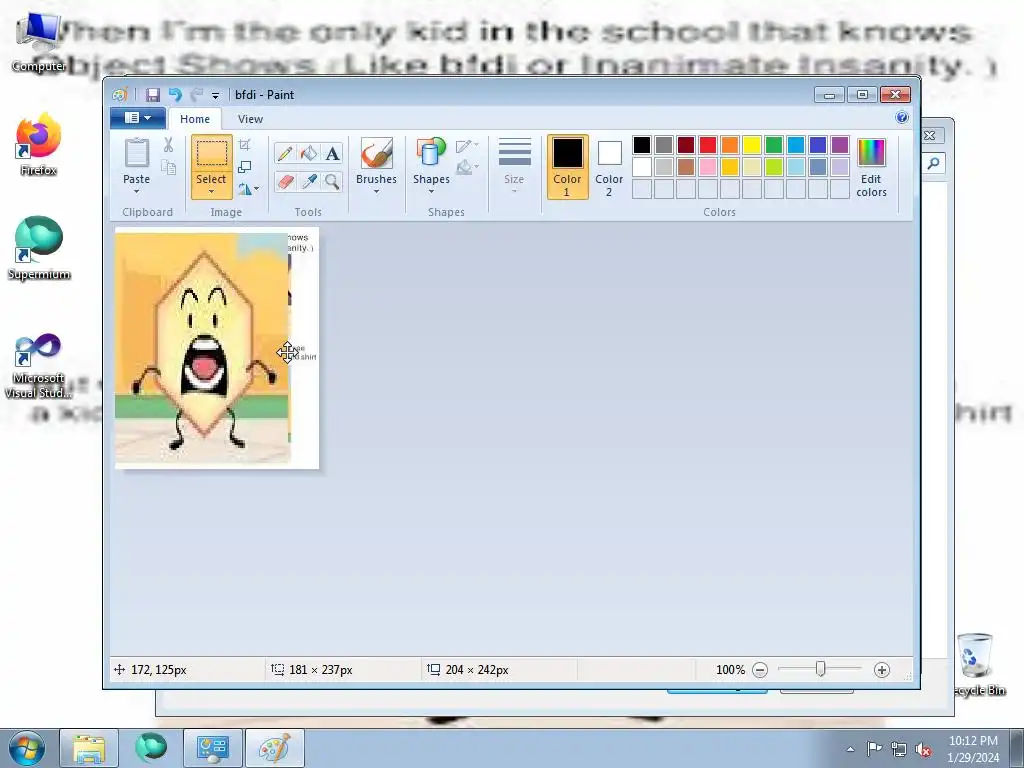Open Customize Quick Access Toolbar dropdown
The image size is (1024, 768).
pos(215,95)
